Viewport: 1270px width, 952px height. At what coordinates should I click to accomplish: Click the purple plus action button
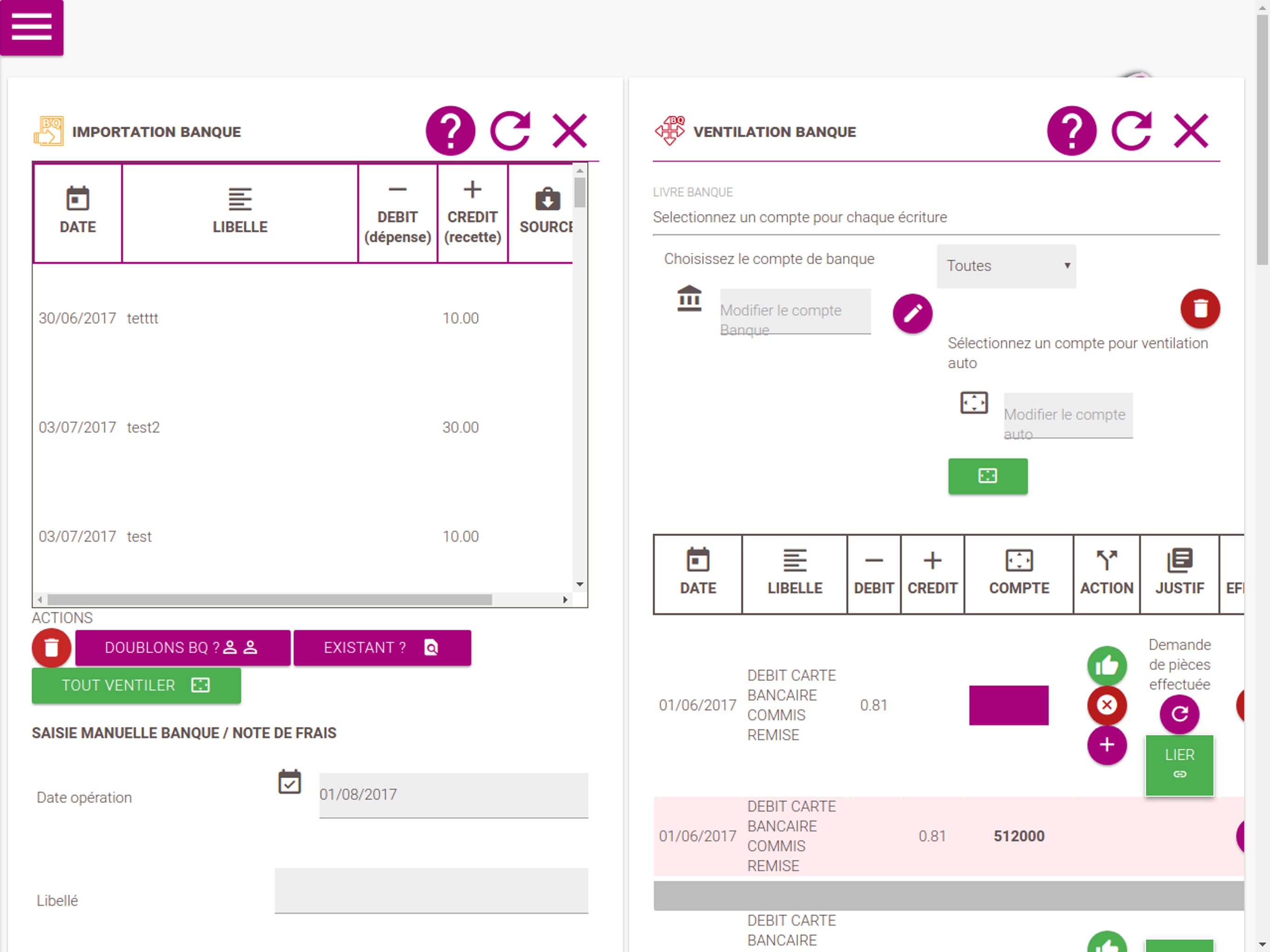click(1107, 745)
